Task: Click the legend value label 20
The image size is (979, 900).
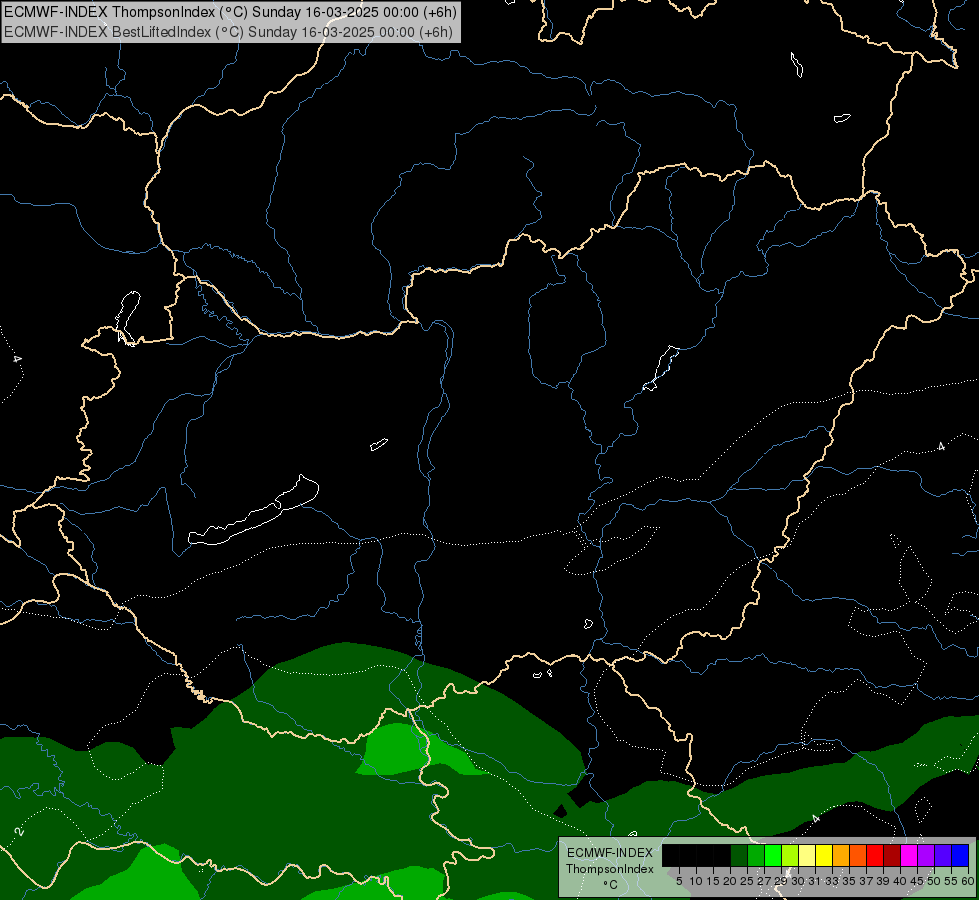Action: click(x=730, y=881)
